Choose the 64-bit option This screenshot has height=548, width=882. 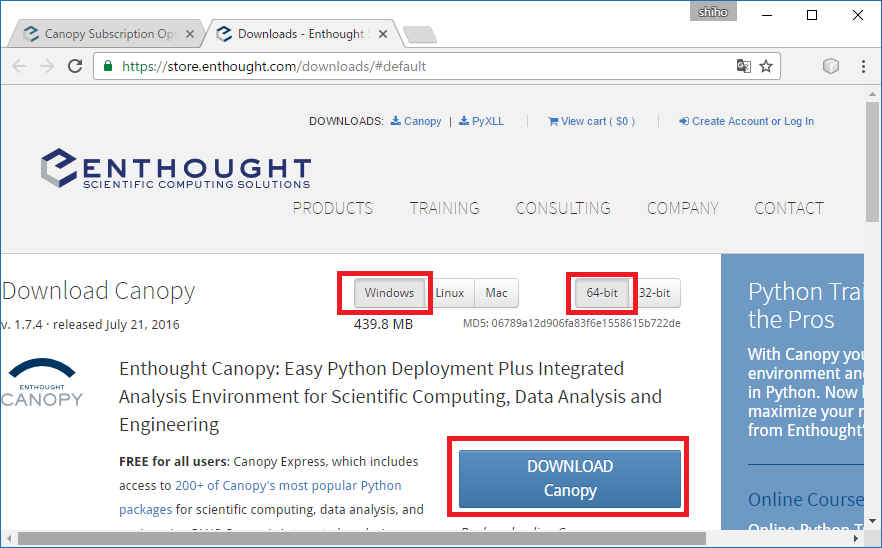point(602,293)
